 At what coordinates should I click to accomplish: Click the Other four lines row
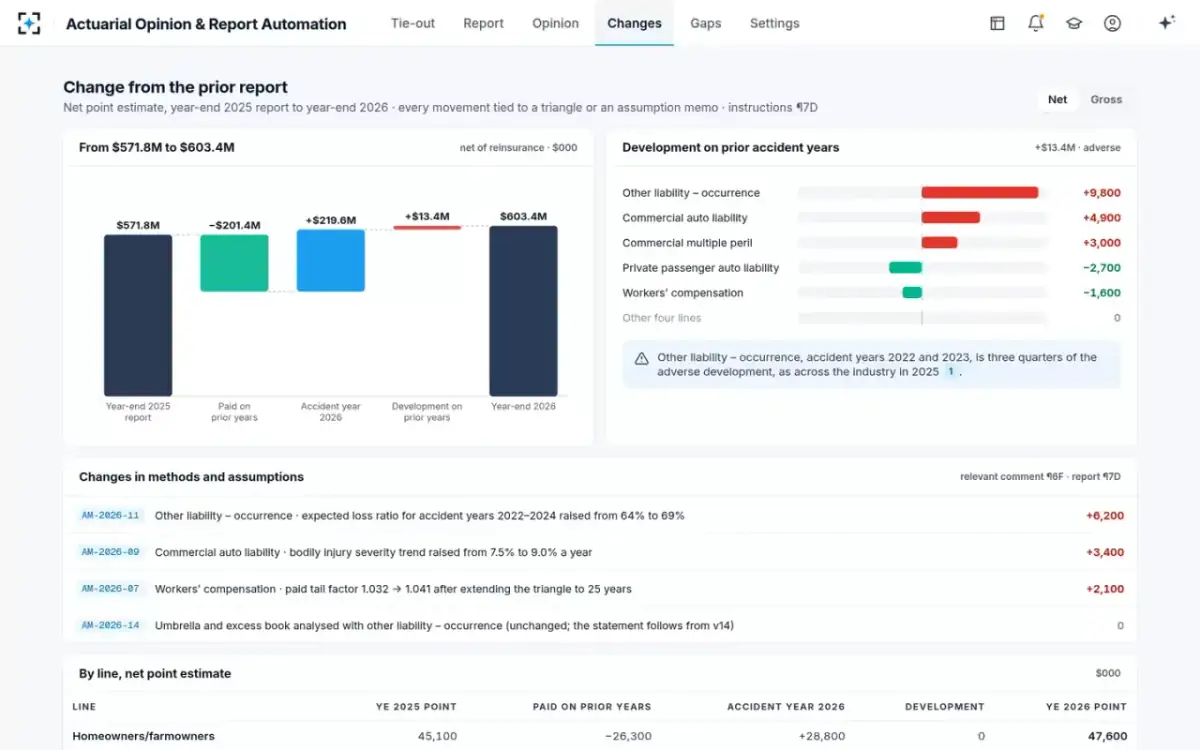click(x=871, y=318)
